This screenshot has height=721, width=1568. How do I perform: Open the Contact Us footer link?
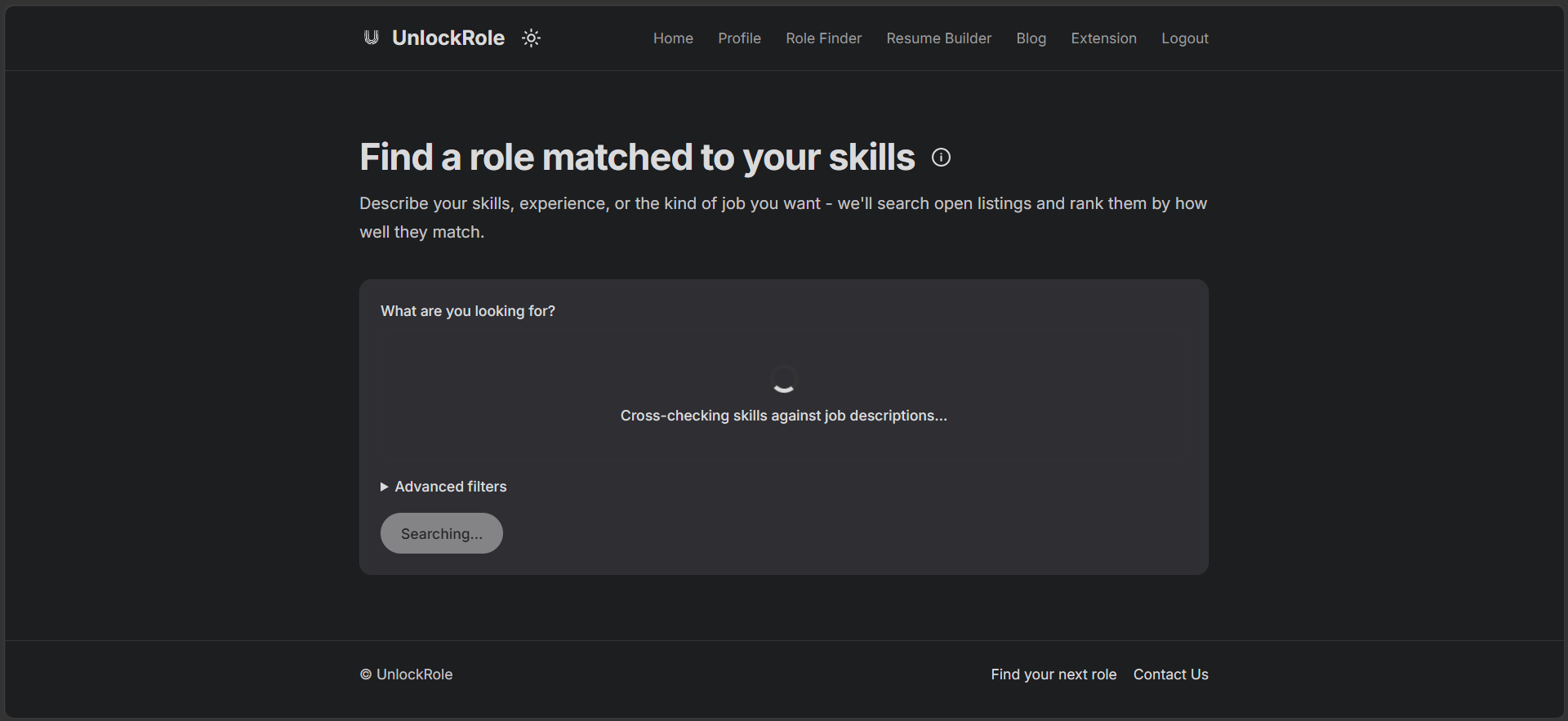coord(1170,674)
